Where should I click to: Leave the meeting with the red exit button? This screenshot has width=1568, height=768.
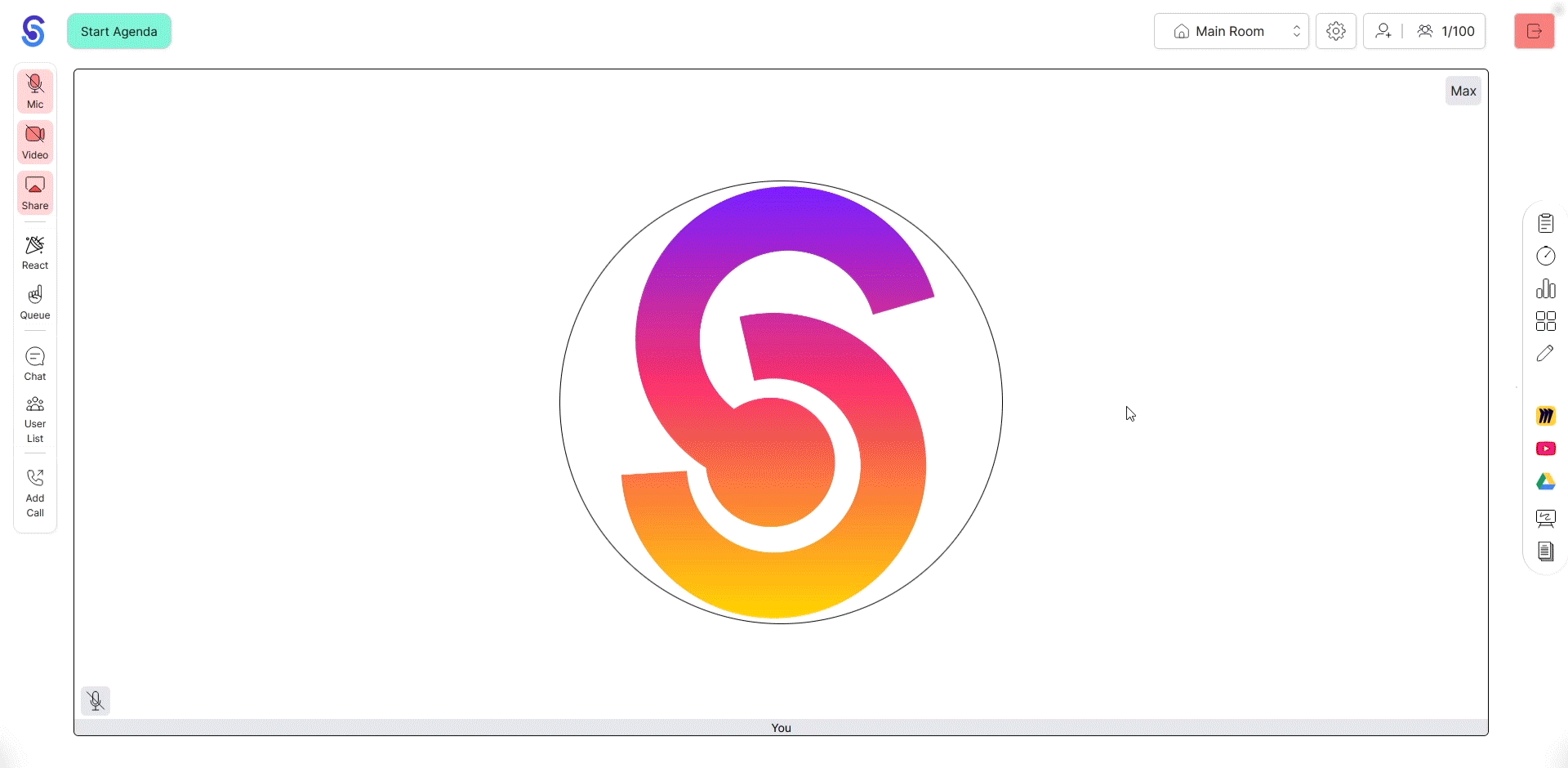coord(1535,31)
